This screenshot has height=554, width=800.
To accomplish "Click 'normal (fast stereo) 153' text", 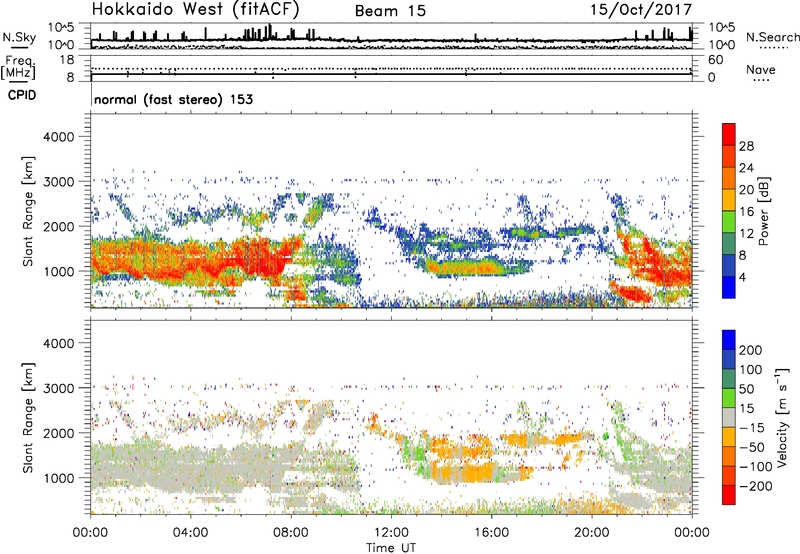I will coord(173,99).
